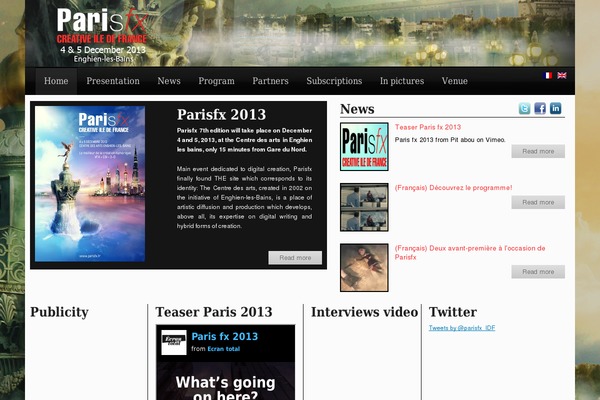The width and height of the screenshot is (600, 400).
Task: Open the In pictures menu item
Action: pyautogui.click(x=402, y=81)
